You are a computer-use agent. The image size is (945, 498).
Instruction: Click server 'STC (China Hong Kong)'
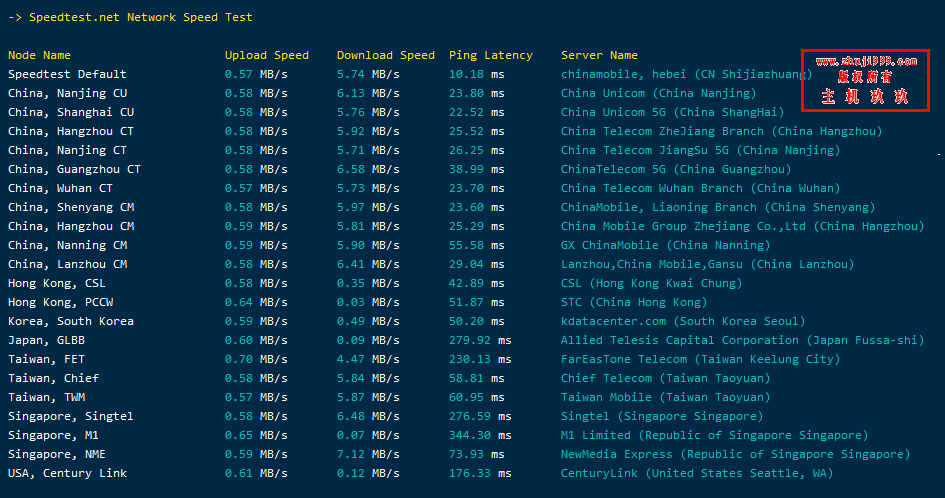[634, 302]
